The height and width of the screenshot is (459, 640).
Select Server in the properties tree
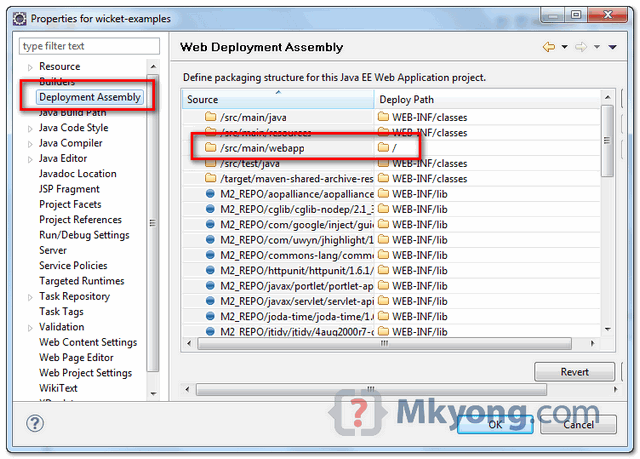click(53, 250)
